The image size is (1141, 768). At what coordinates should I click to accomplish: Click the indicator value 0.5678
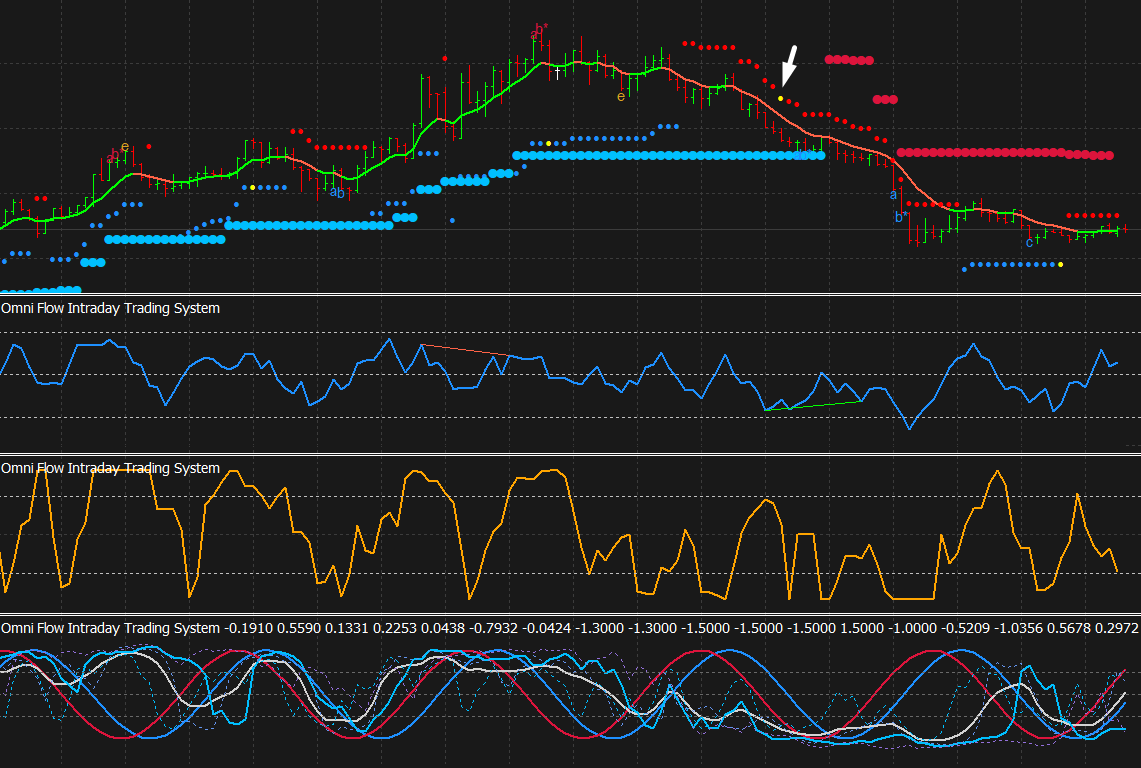1069,628
